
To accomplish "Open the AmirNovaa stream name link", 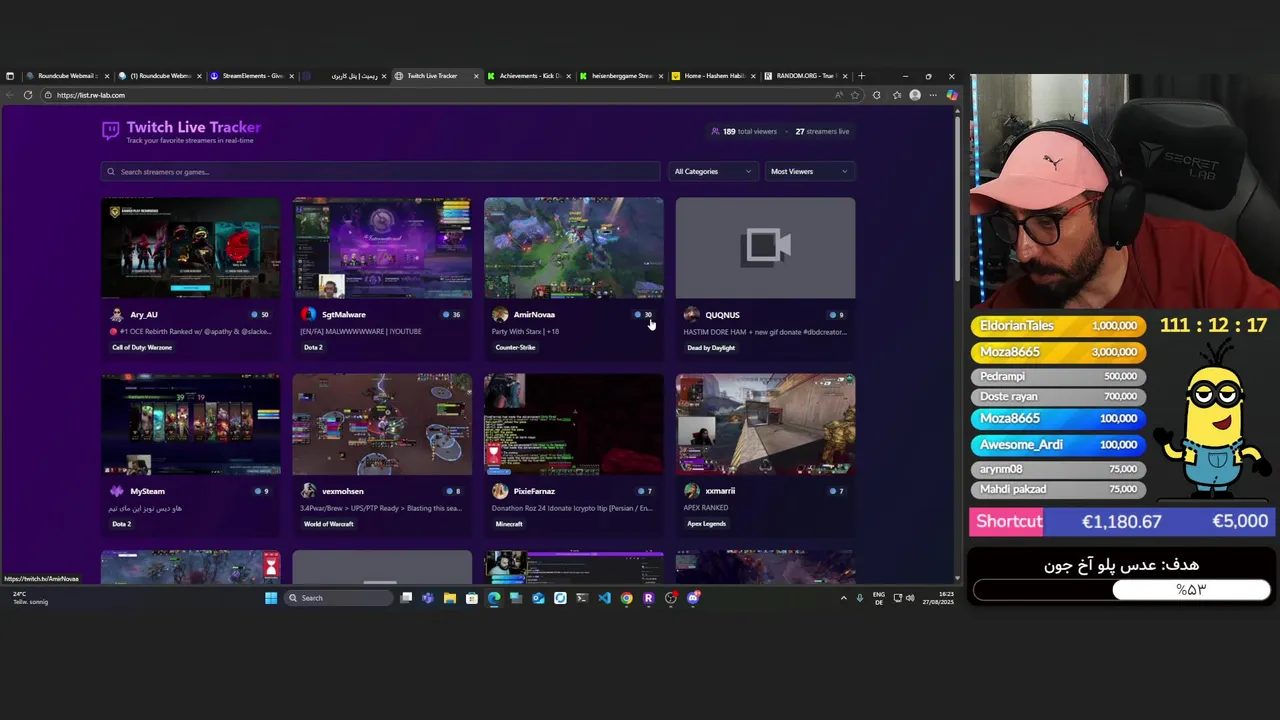I will click(x=534, y=315).
